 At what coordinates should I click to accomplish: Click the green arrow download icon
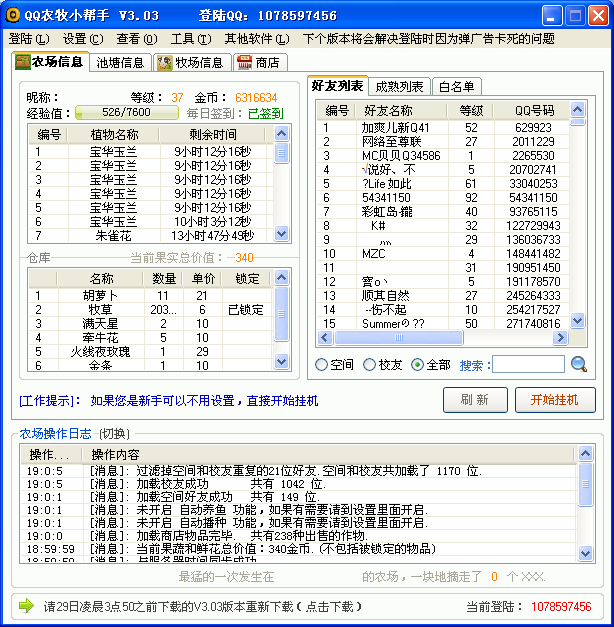(x=27, y=606)
